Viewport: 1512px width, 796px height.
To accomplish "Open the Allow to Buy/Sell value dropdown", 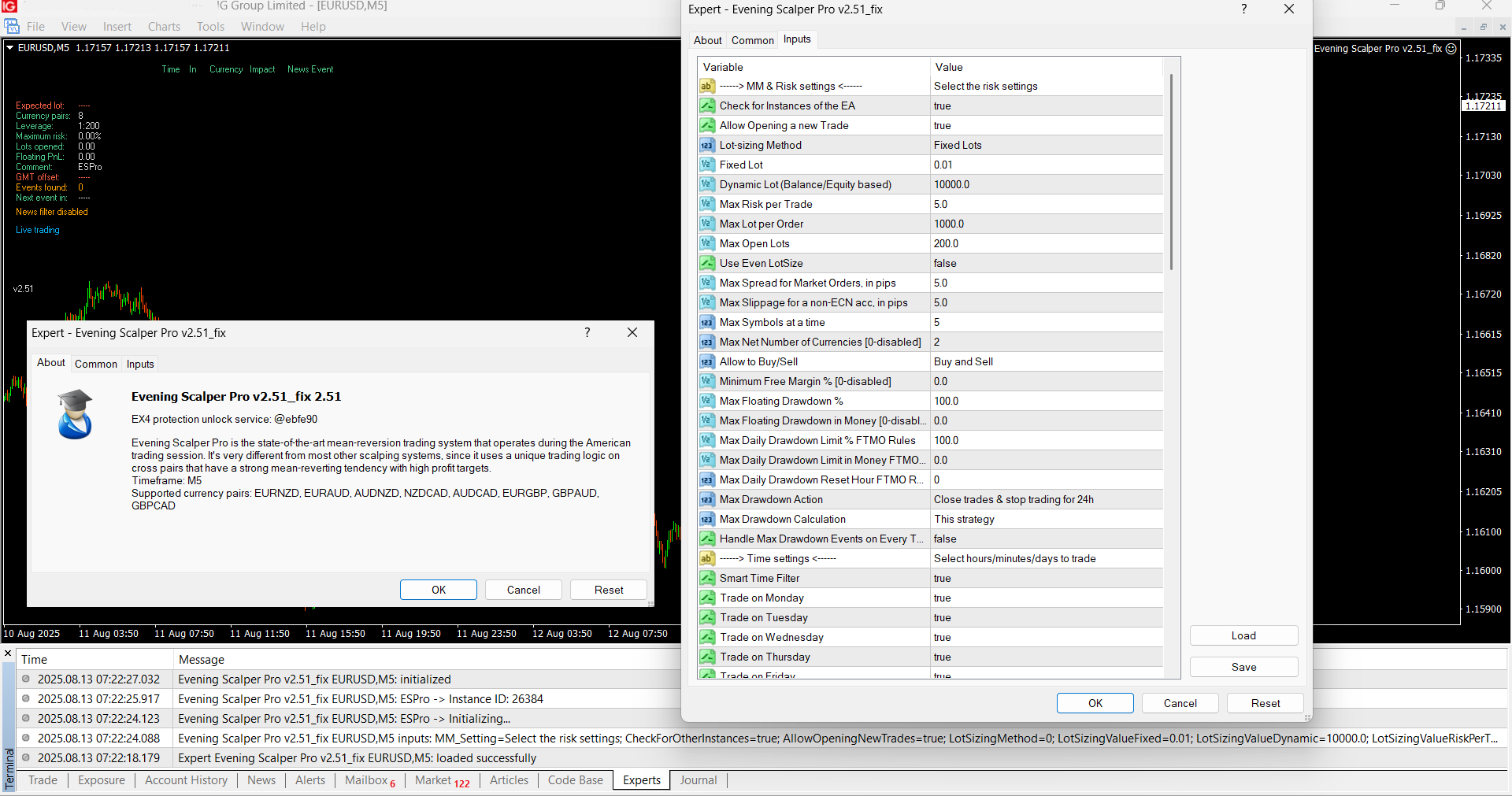I will coord(1046,362).
